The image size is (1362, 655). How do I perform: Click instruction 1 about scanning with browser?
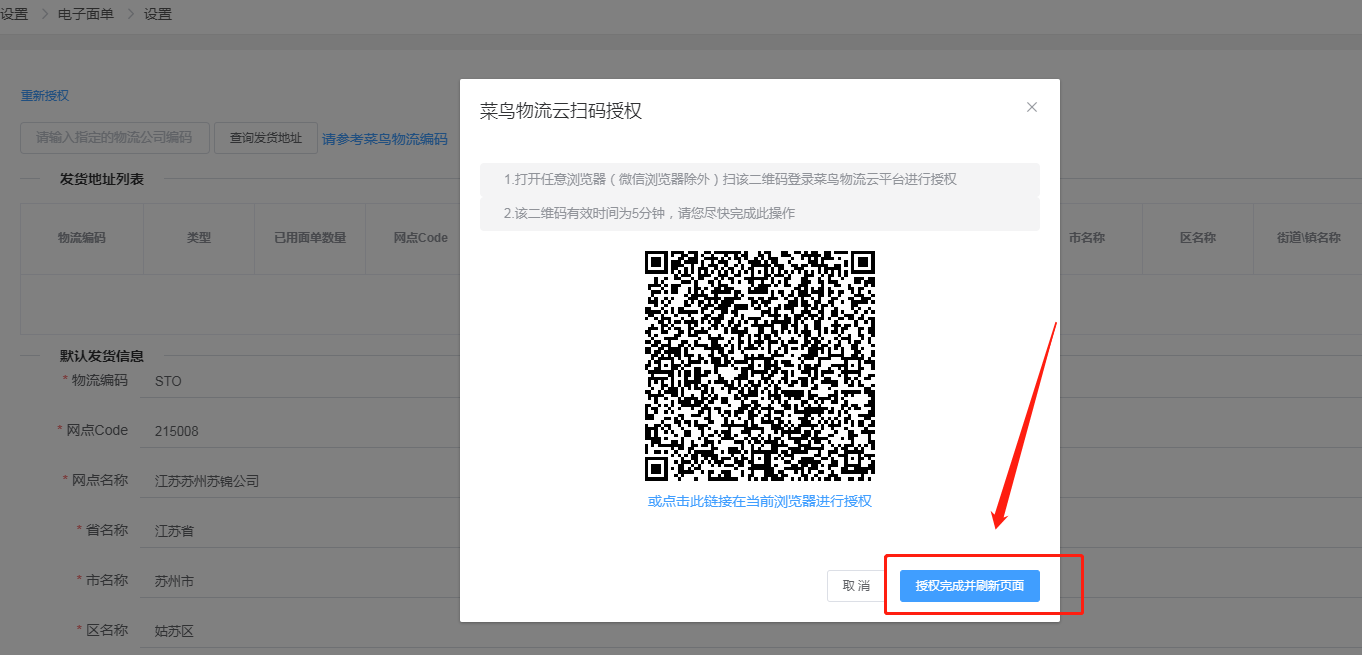click(760, 180)
